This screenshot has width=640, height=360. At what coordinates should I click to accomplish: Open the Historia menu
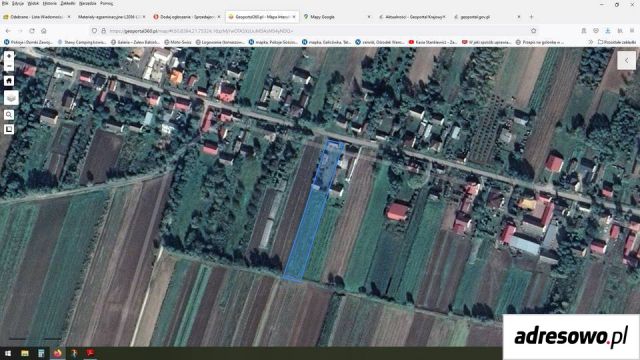click(x=50, y=3)
